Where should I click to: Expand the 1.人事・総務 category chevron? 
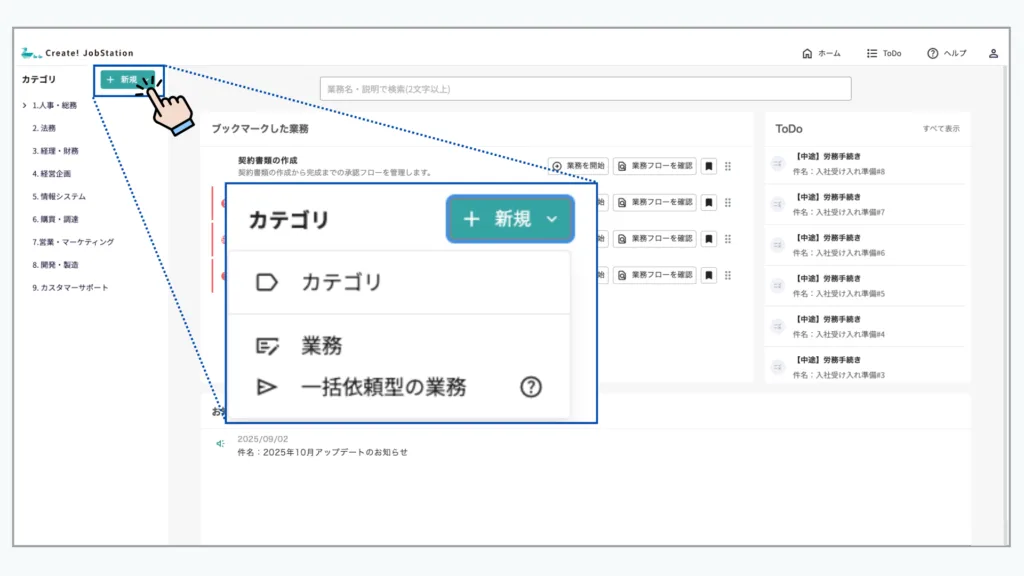24,105
